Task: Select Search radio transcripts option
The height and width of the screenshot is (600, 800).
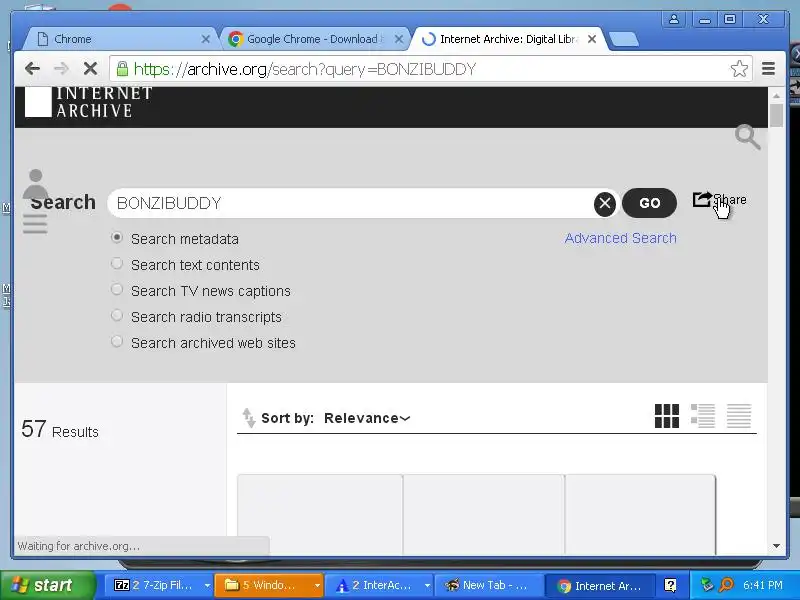Action: (117, 316)
